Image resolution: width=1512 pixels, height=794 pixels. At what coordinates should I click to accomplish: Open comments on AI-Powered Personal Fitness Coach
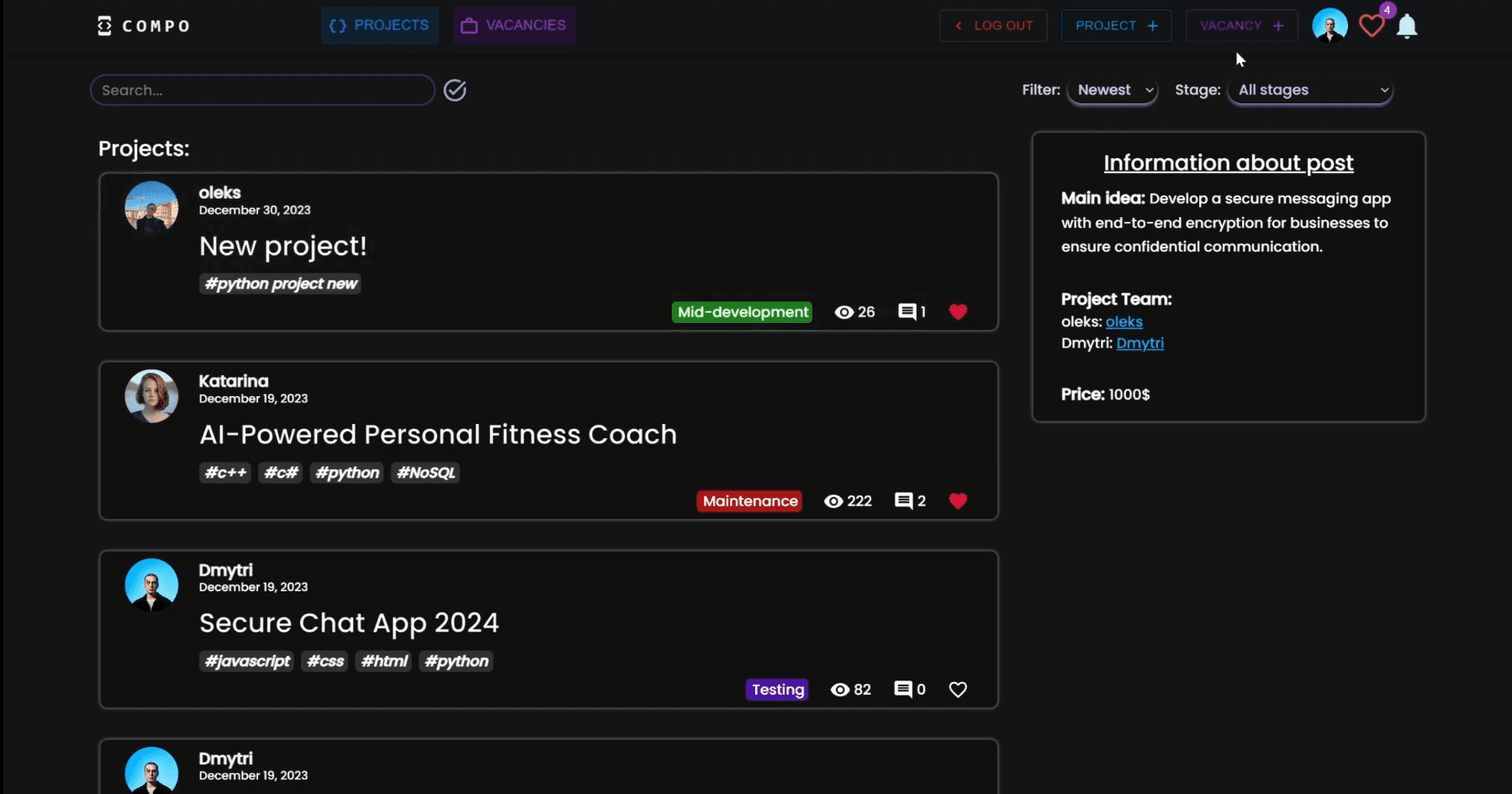(x=904, y=501)
